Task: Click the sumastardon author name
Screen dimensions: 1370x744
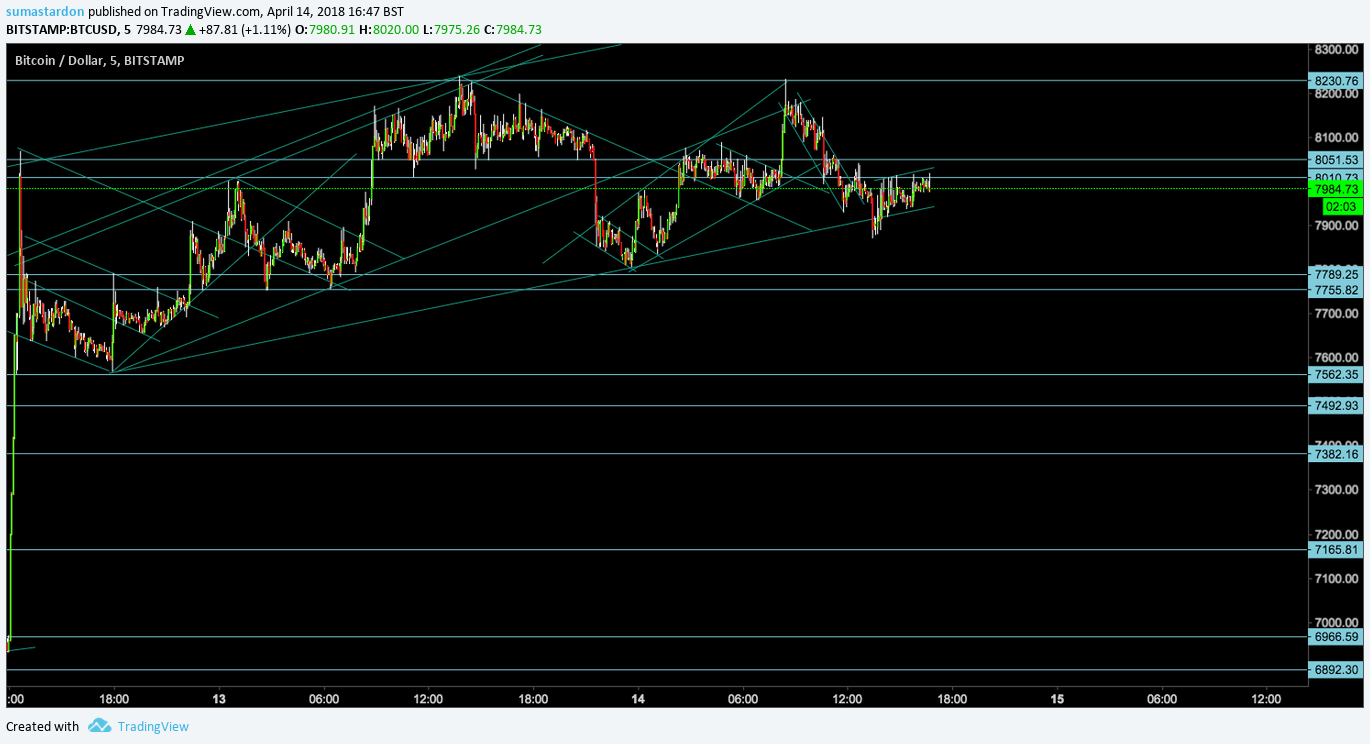Action: [x=45, y=11]
